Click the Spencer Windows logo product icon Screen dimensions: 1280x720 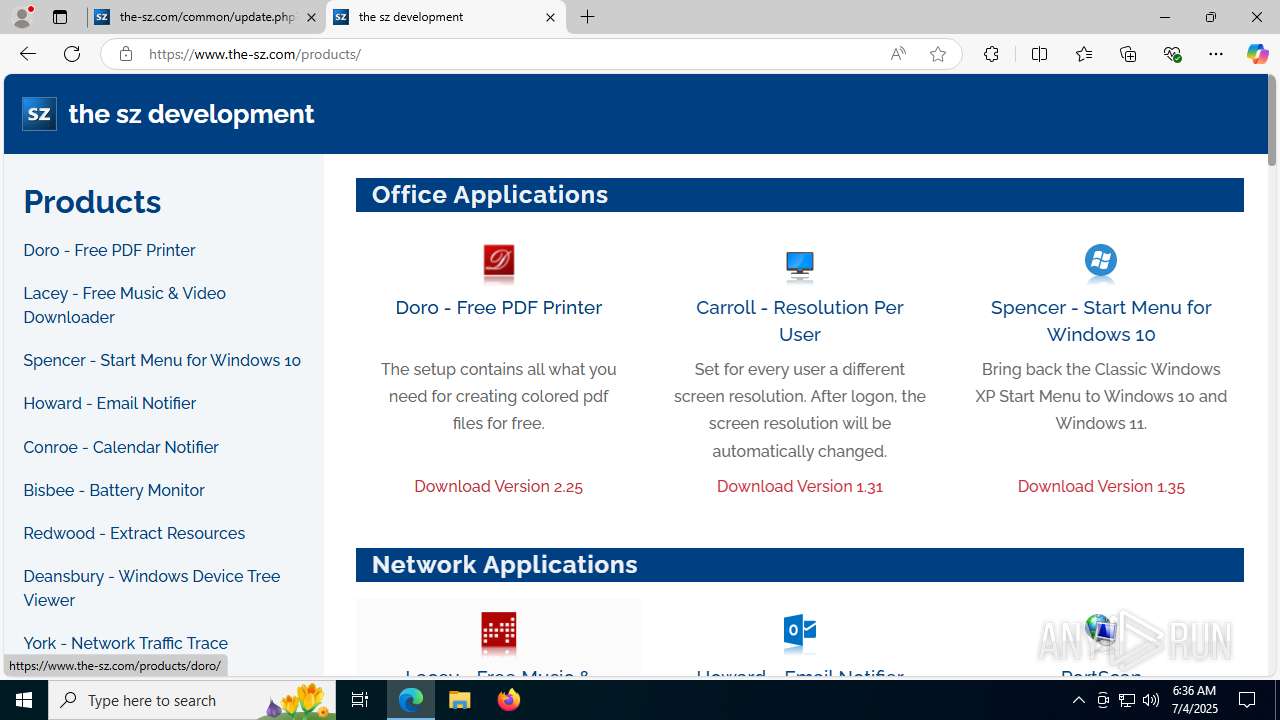pyautogui.click(x=1100, y=262)
